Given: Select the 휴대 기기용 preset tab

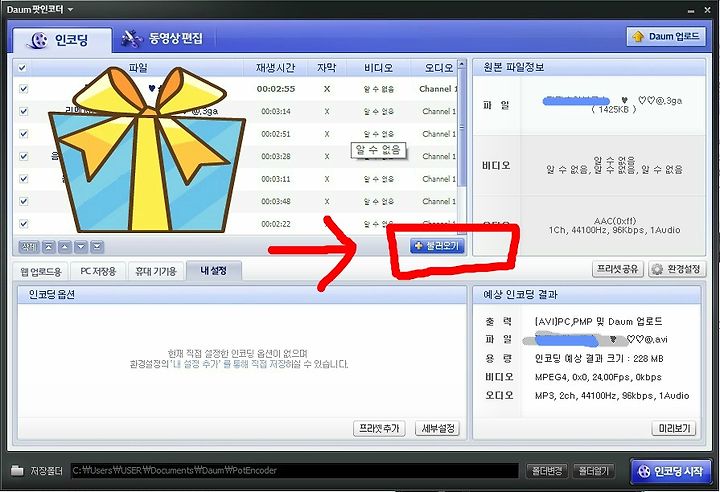Looking at the screenshot, I should pyautogui.click(x=156, y=271).
